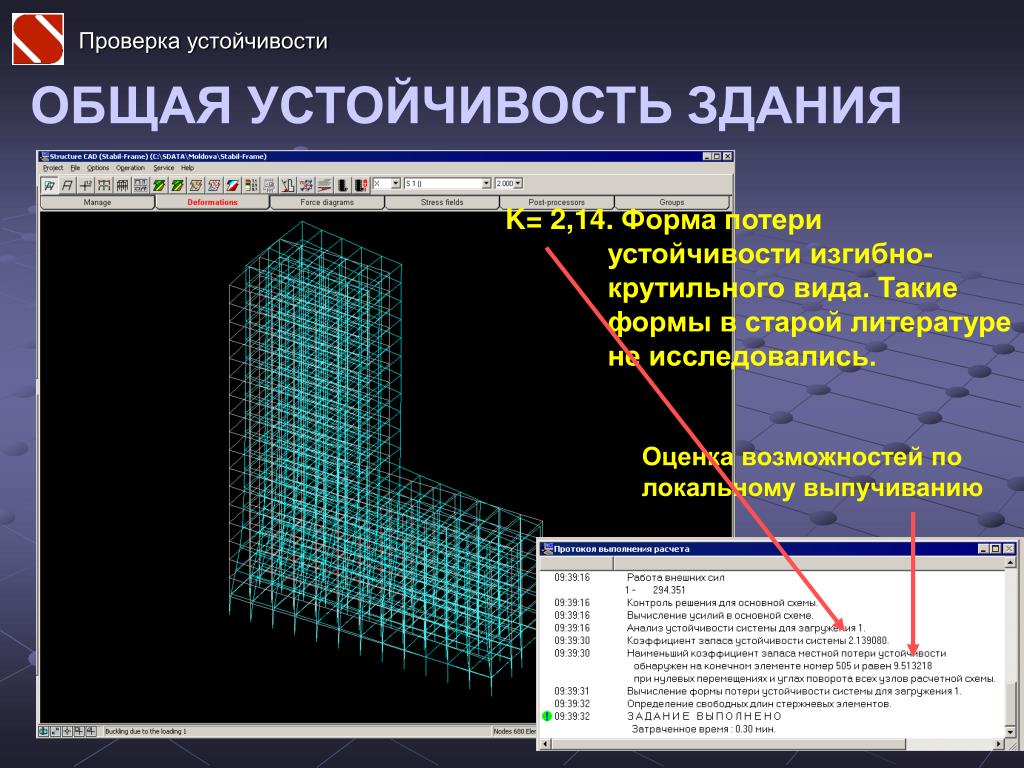1024x768 pixels.
Task: Open the Help menu
Action: [187, 168]
